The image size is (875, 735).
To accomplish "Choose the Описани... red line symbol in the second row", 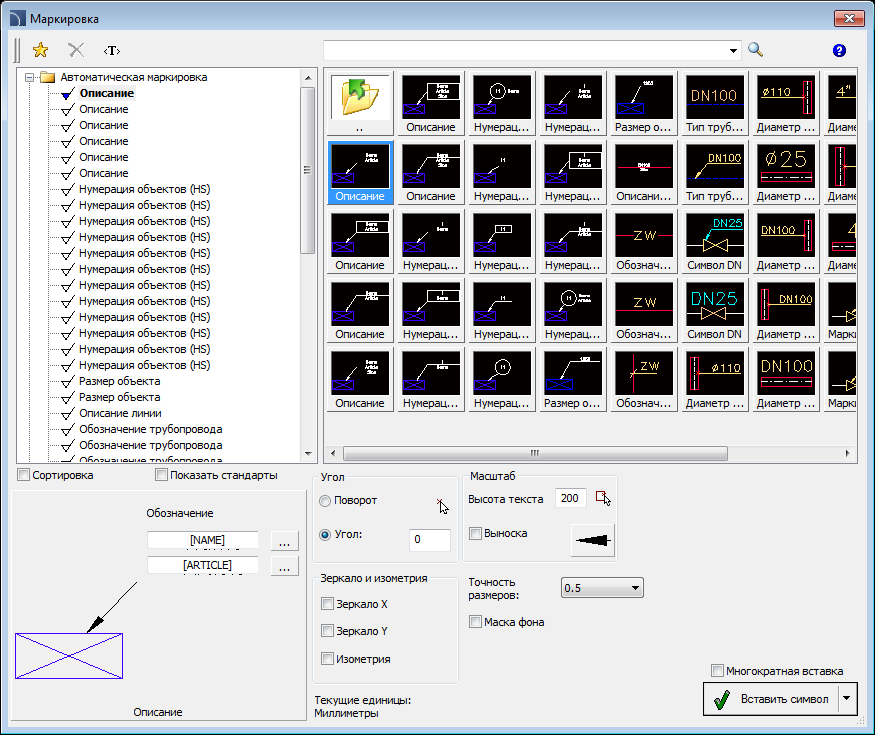I will click(x=643, y=172).
